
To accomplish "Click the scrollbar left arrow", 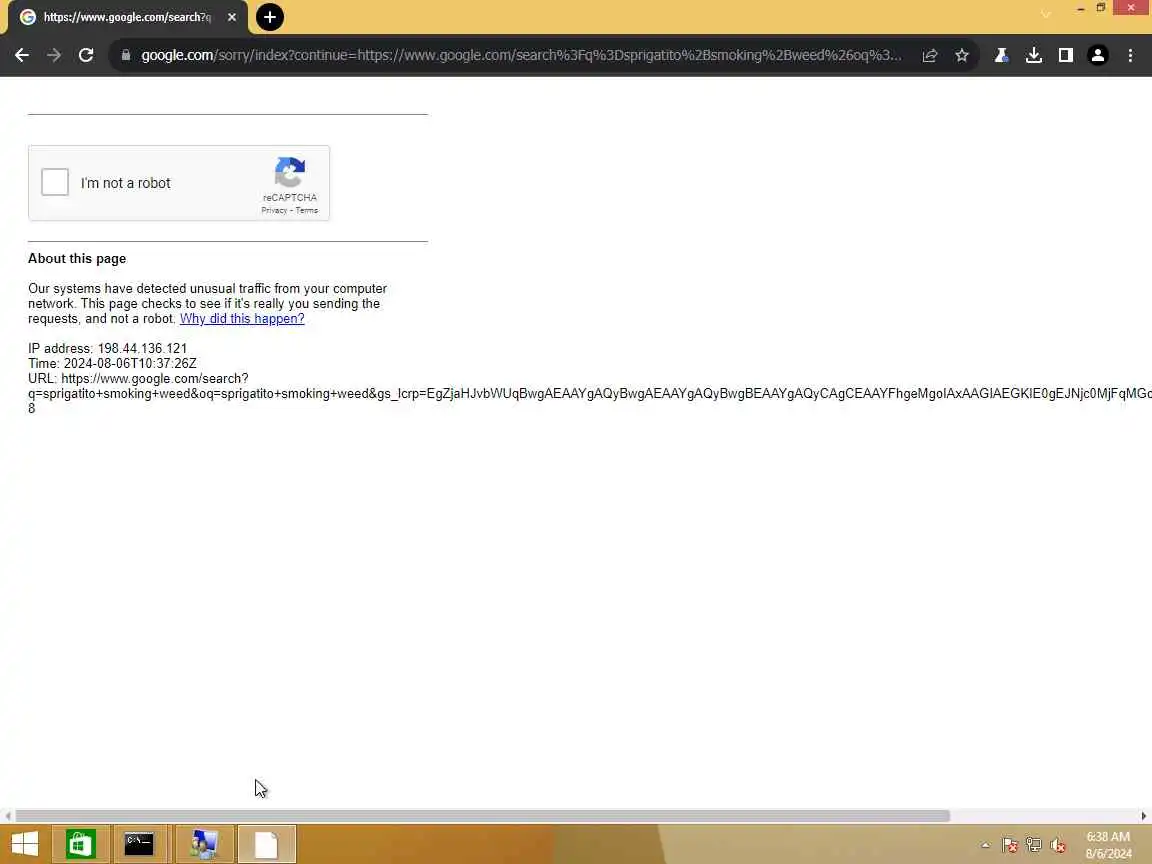I will 7,816.
